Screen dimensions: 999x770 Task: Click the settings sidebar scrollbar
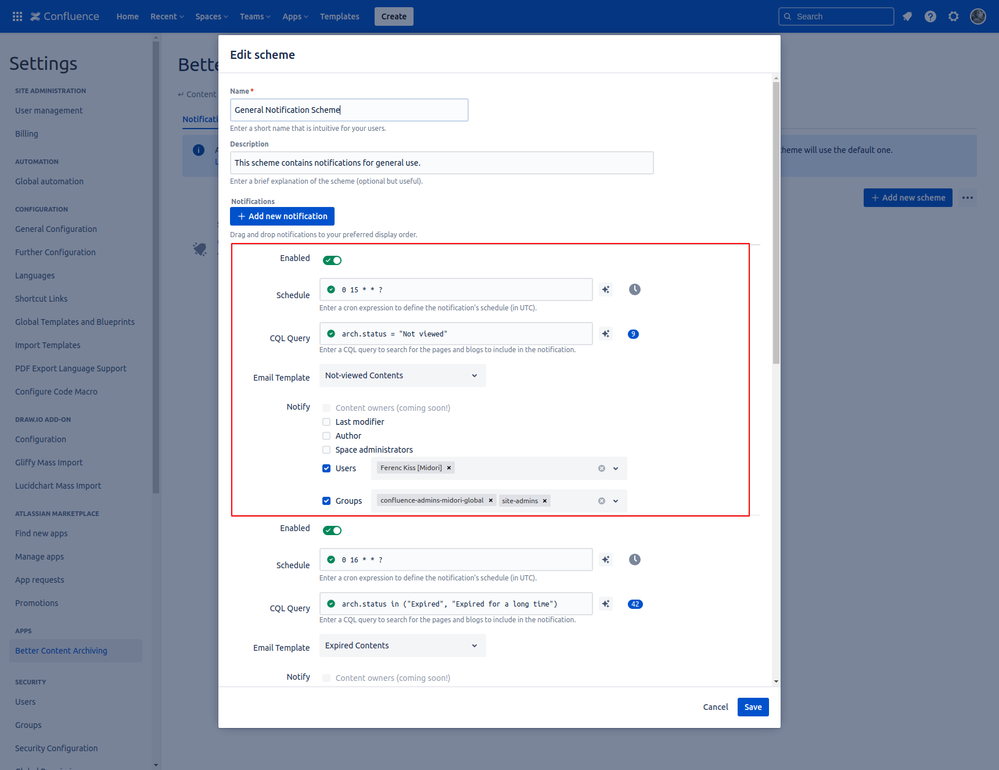156,267
